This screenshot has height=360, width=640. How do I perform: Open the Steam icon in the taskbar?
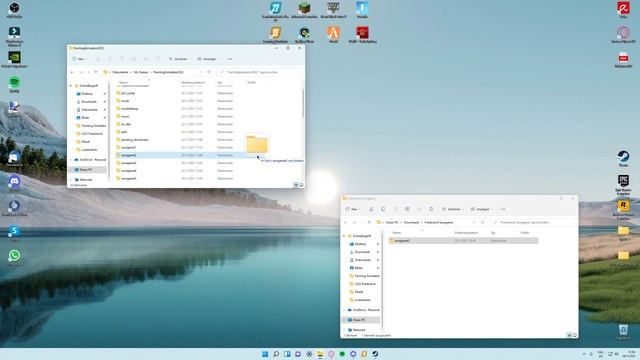[375, 354]
